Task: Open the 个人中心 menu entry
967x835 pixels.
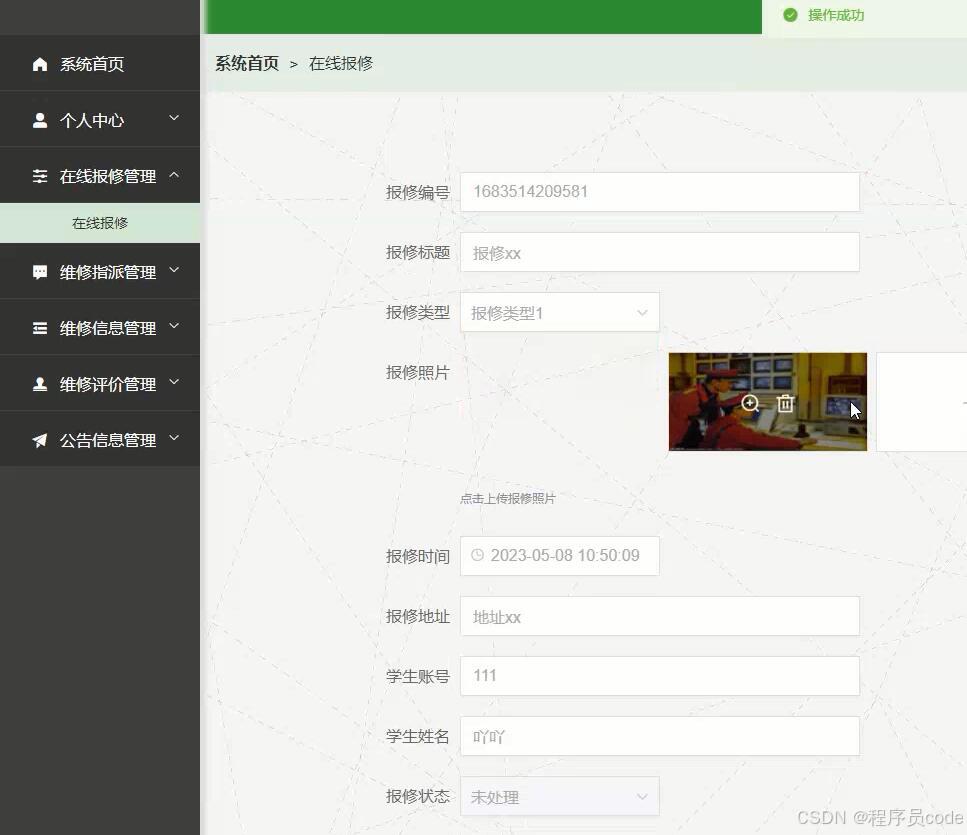Action: pos(90,119)
